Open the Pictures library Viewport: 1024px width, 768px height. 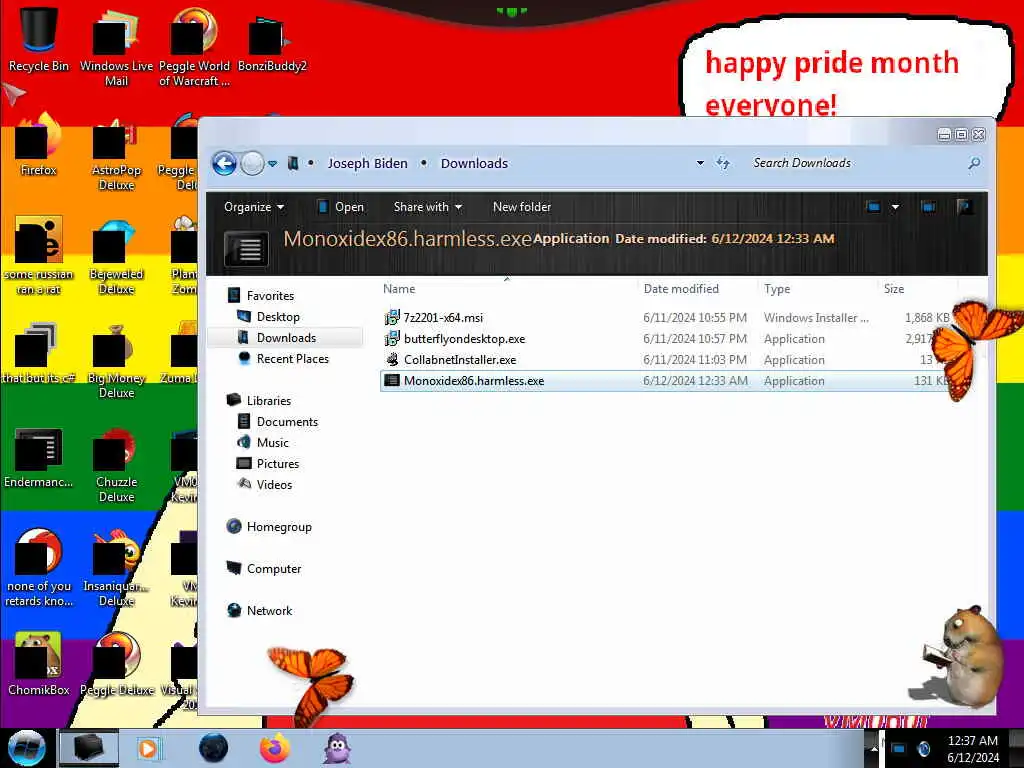(x=278, y=464)
